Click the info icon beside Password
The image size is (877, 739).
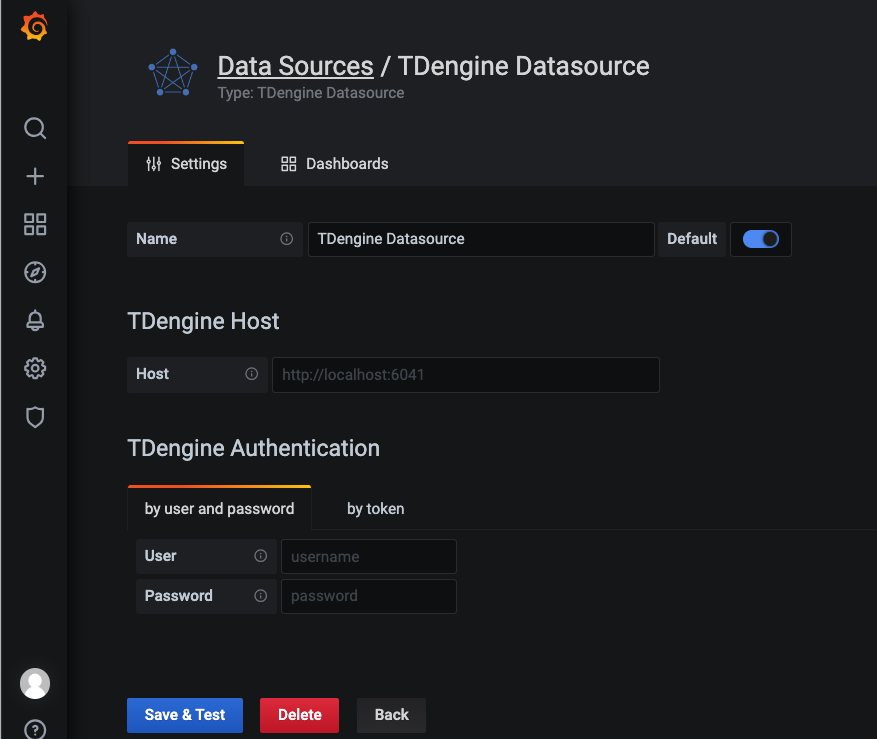(x=261, y=596)
